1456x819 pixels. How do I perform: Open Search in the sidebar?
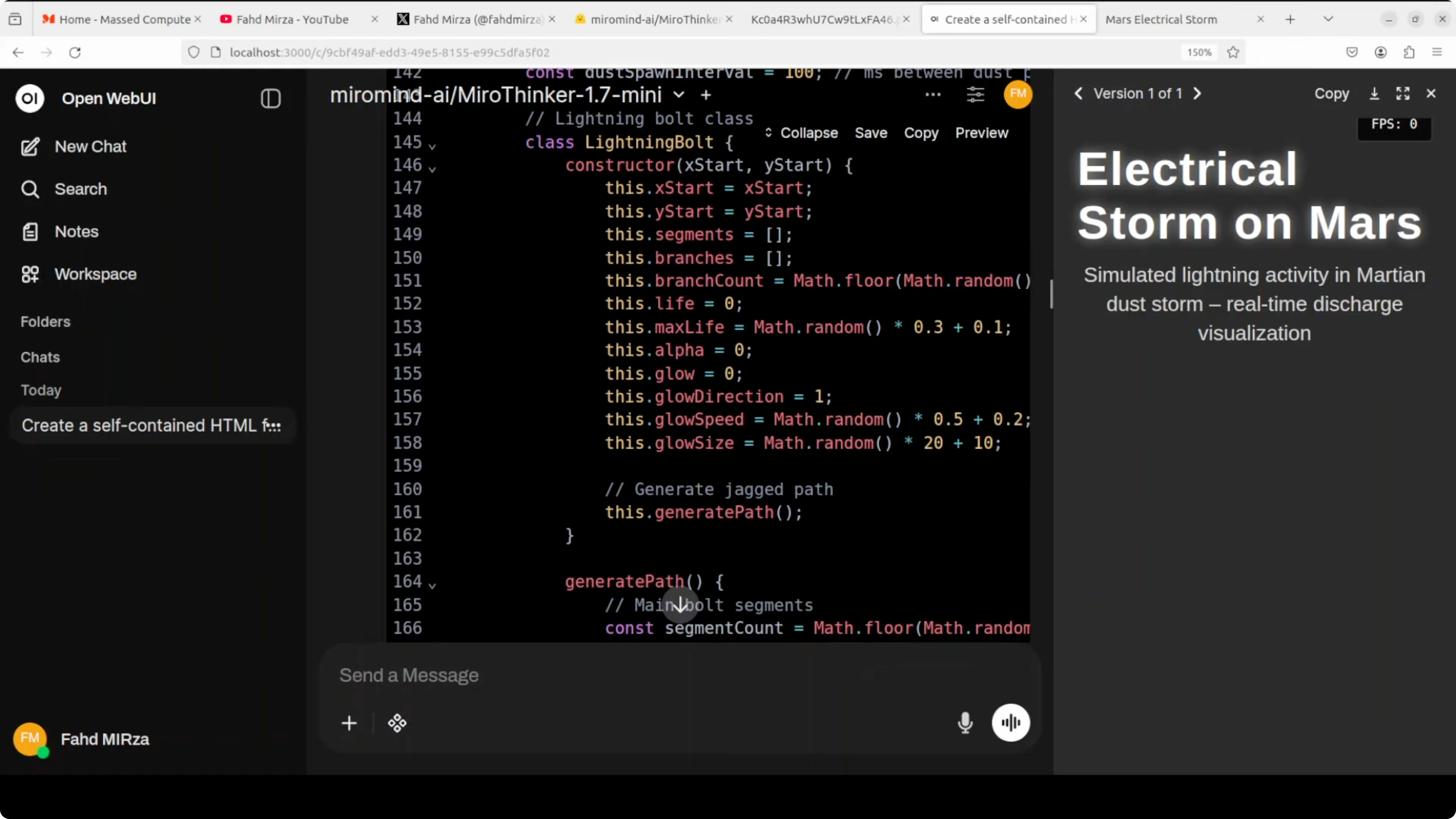[80, 189]
